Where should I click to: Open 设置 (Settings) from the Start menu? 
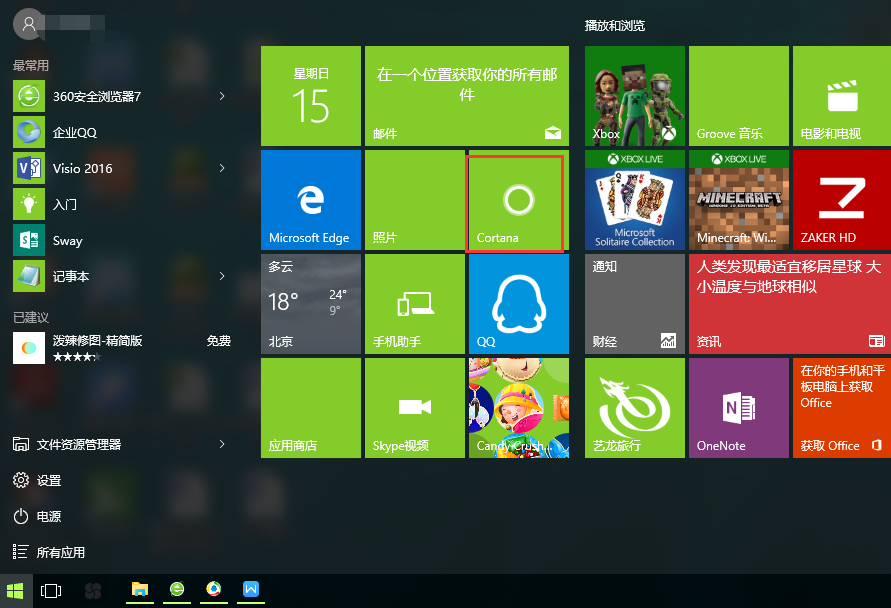[x=37, y=481]
